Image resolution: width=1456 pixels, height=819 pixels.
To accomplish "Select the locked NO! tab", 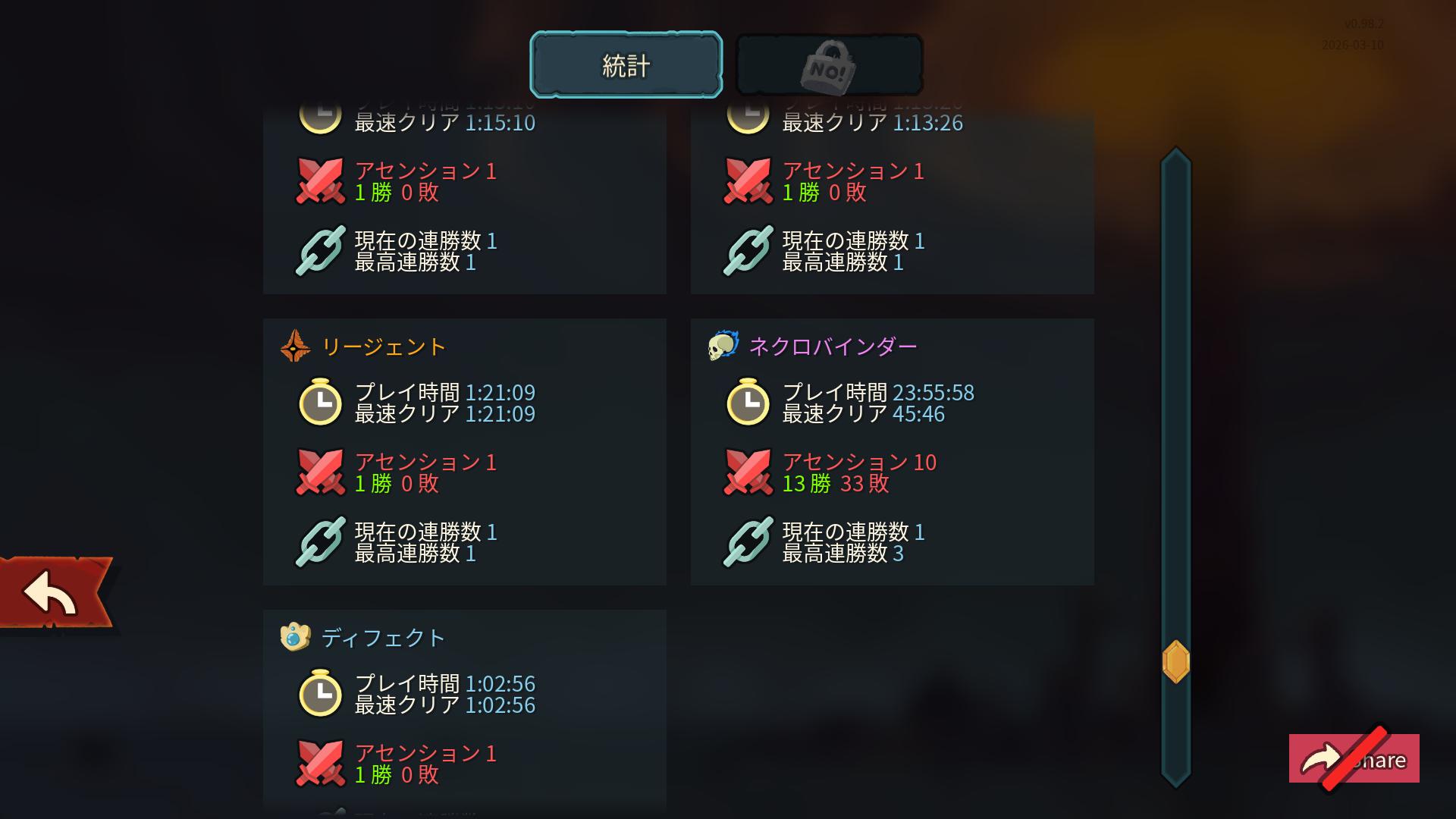I will [x=830, y=65].
